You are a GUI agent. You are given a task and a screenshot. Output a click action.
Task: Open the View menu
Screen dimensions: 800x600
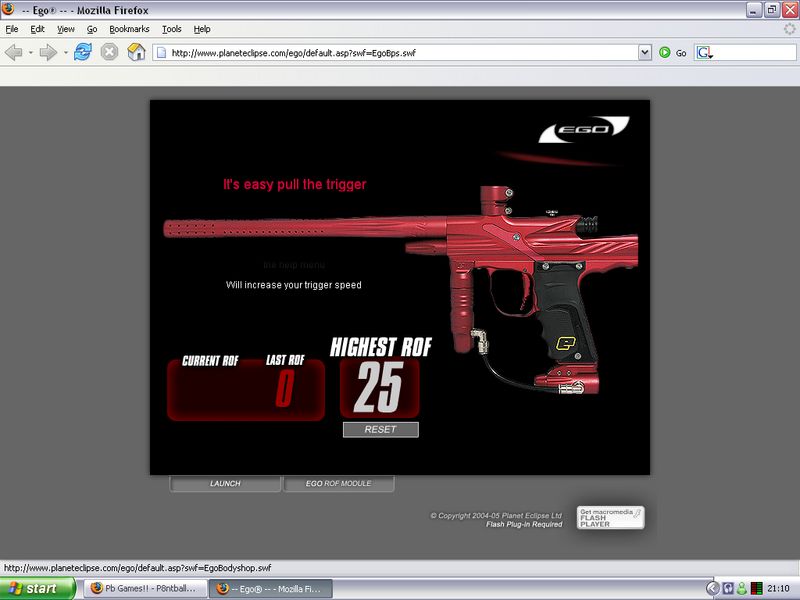coord(66,29)
